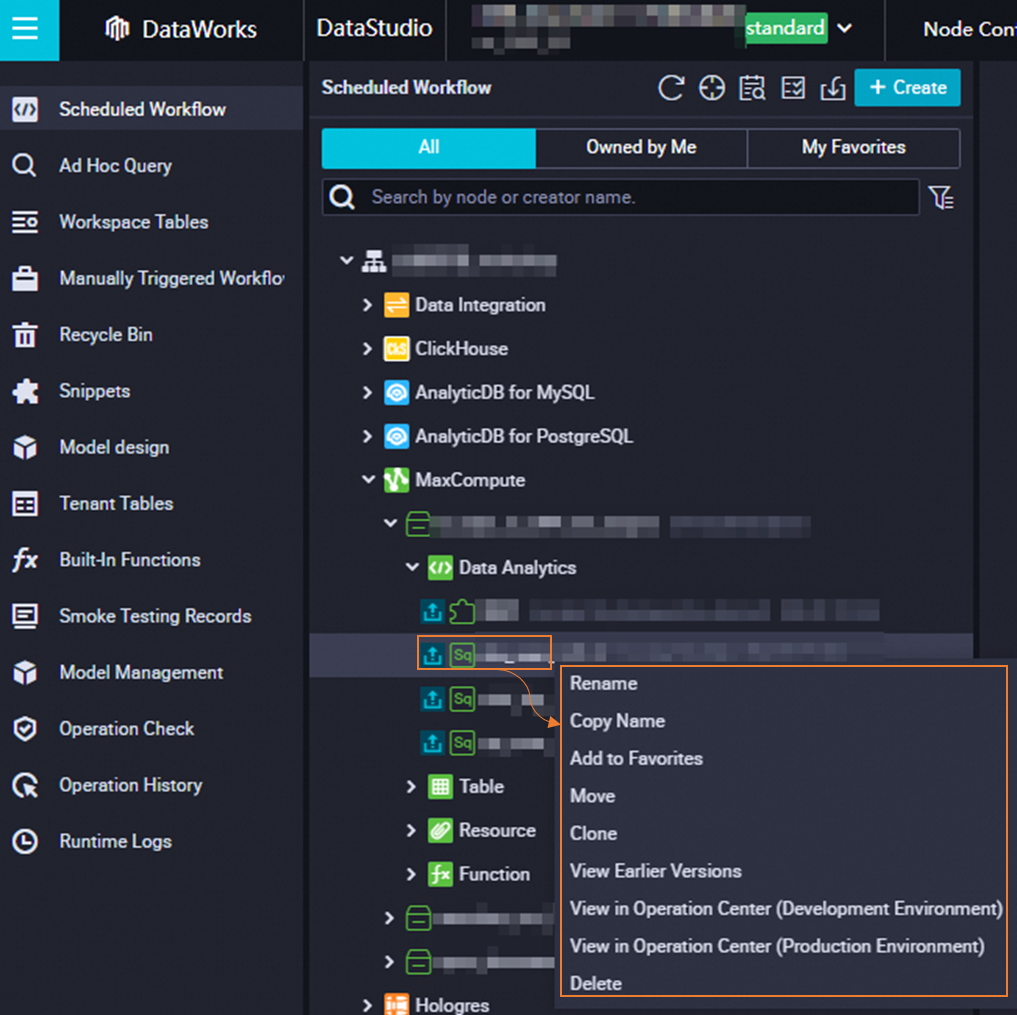
Task: Click the Model Management cube icon
Action: [25, 673]
